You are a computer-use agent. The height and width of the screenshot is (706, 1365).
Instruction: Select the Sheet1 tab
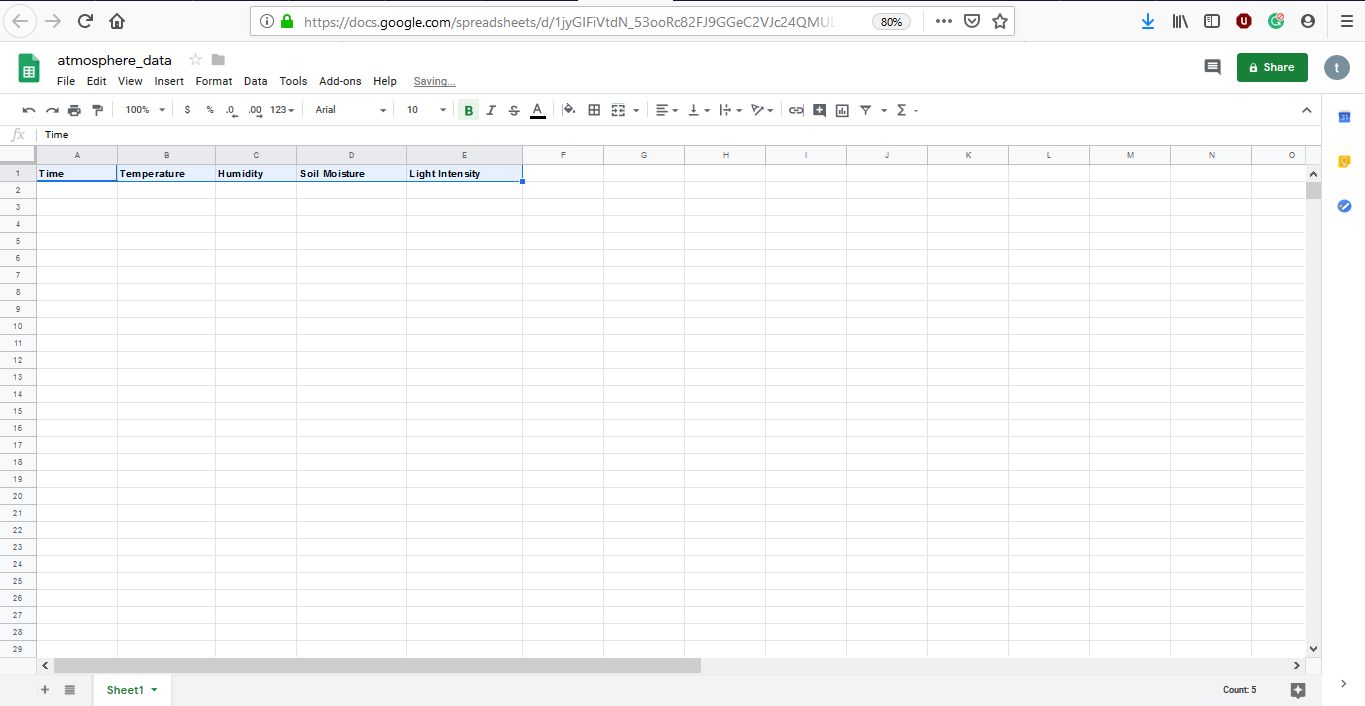132,690
